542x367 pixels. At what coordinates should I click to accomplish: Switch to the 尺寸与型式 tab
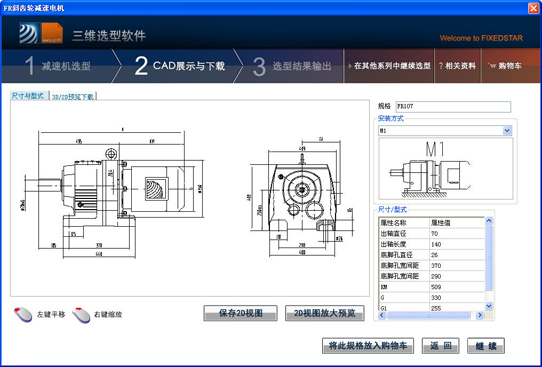tap(29, 96)
